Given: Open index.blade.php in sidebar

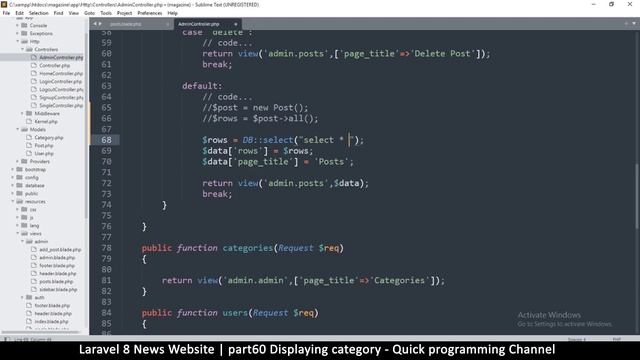Looking at the screenshot, I should coord(51,321).
